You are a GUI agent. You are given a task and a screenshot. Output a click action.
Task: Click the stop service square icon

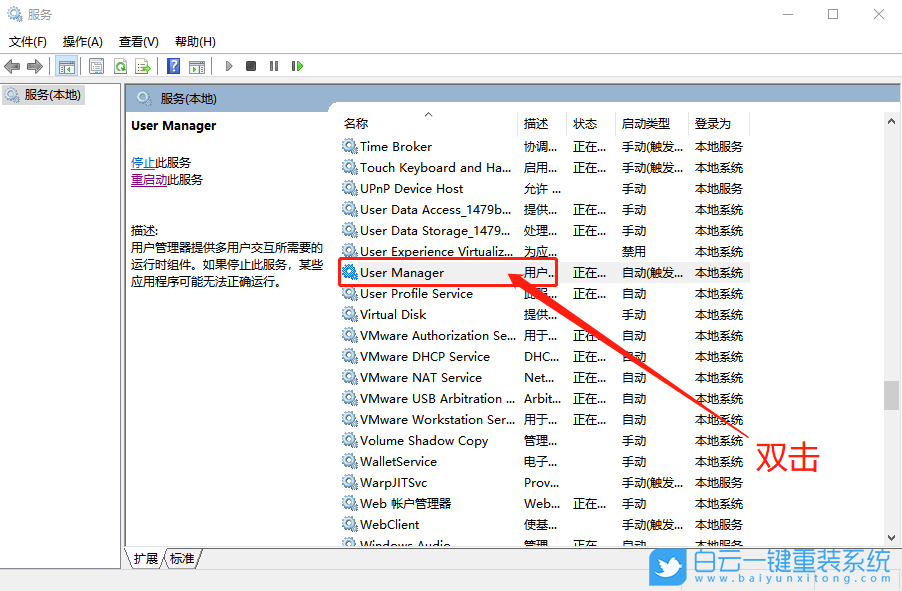point(251,66)
